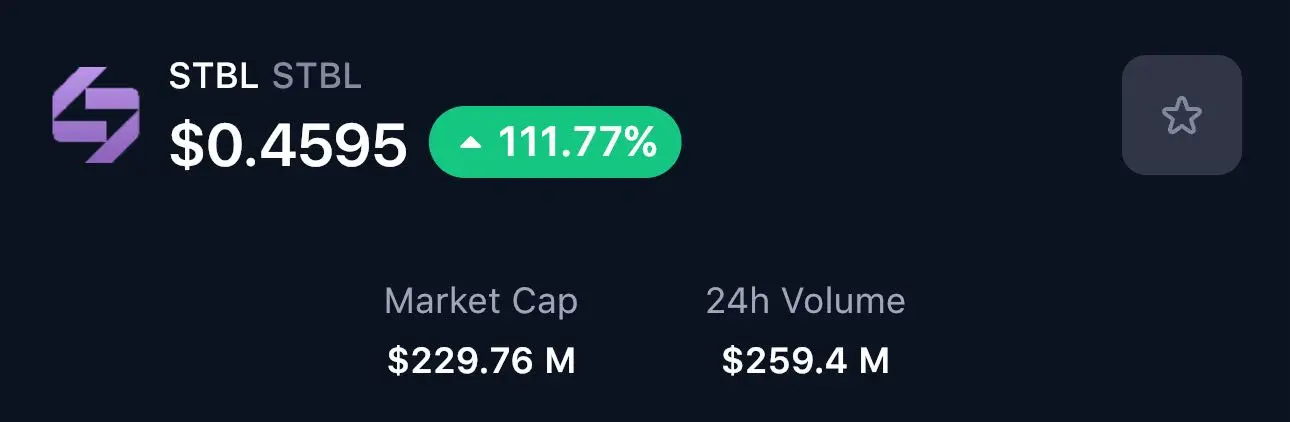The width and height of the screenshot is (1290, 422).
Task: Click the green 111.77% change badge
Action: 555,142
